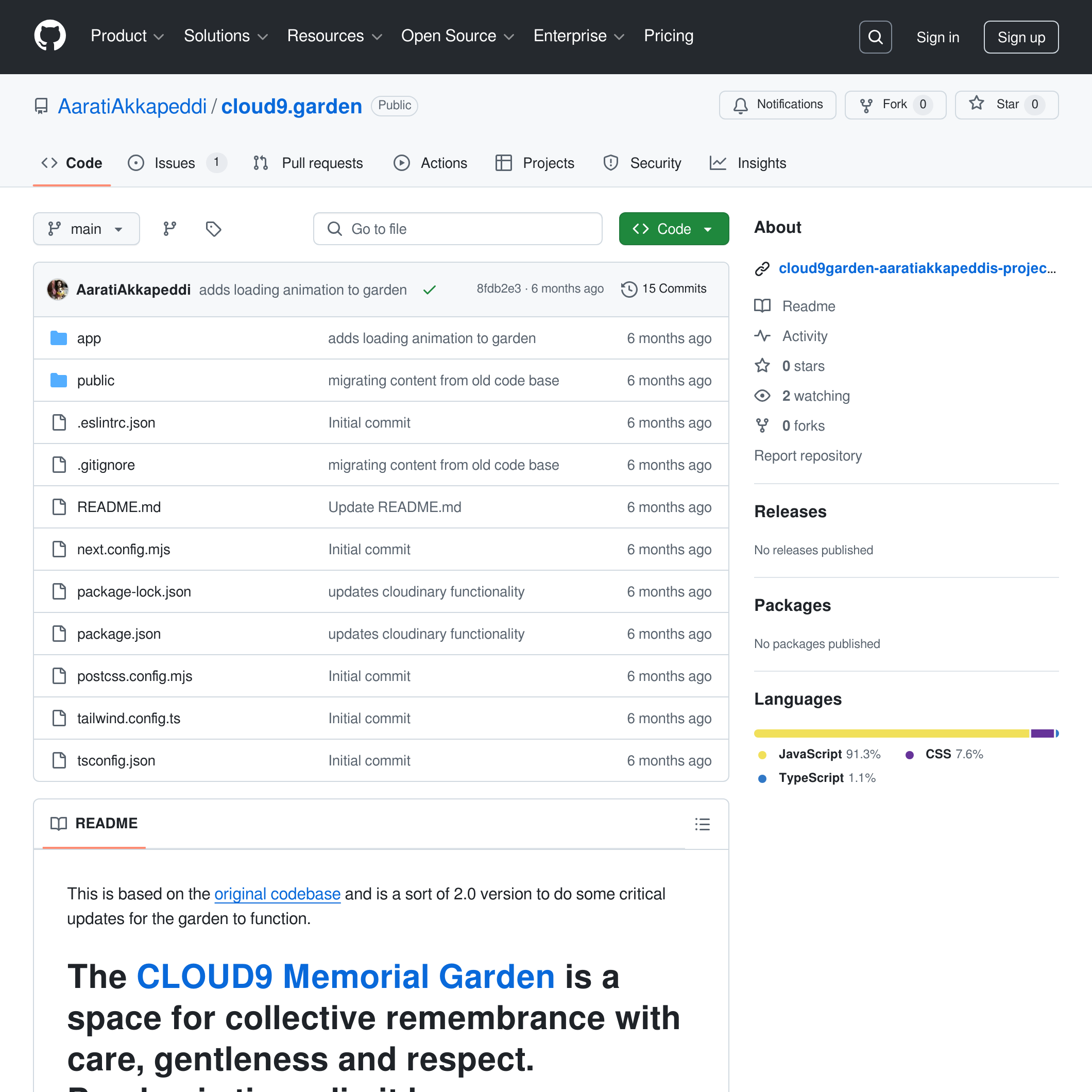Open the green Code dropdown
The width and height of the screenshot is (1092, 1092).
(x=674, y=229)
